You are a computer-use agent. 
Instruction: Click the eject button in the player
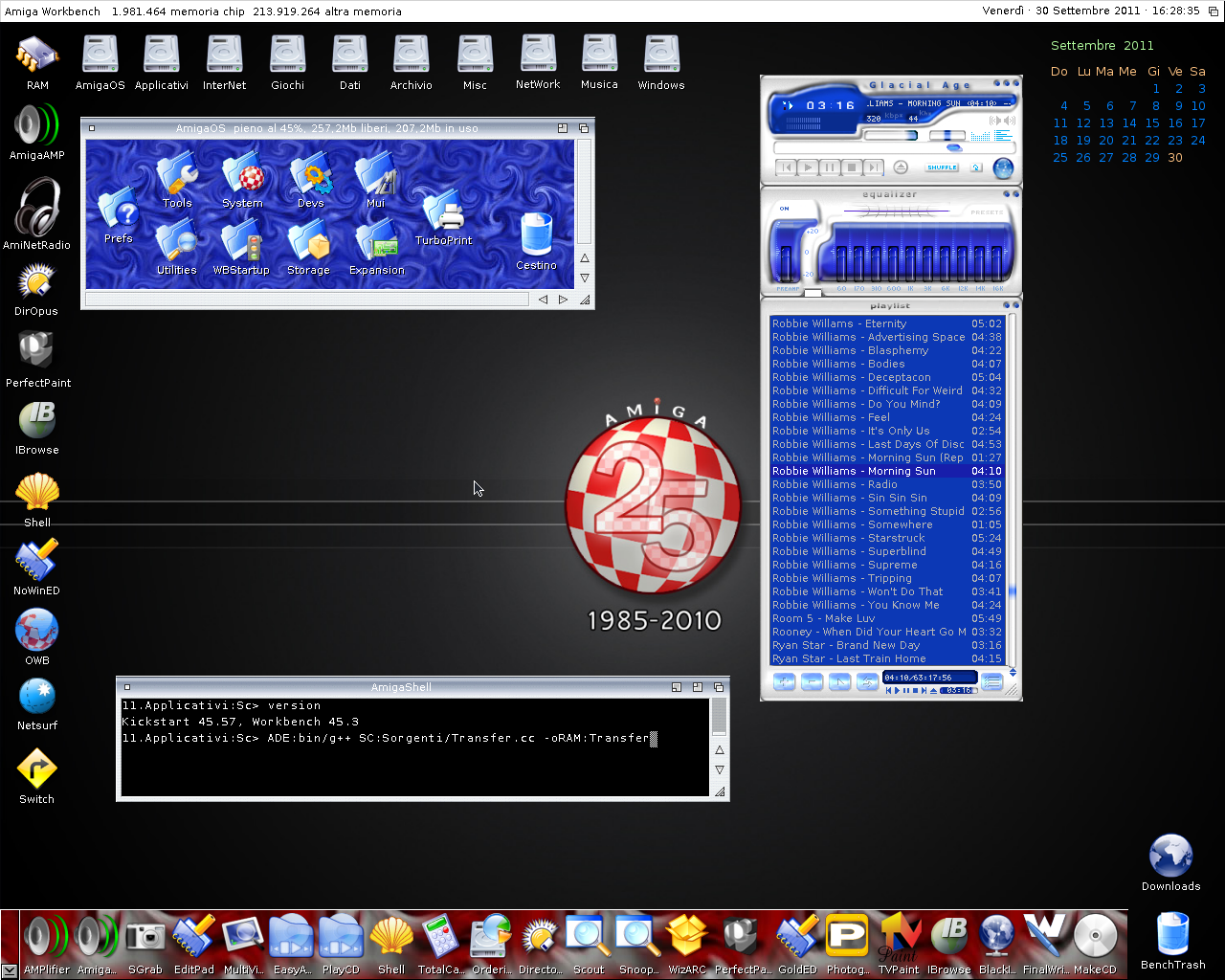coord(901,167)
